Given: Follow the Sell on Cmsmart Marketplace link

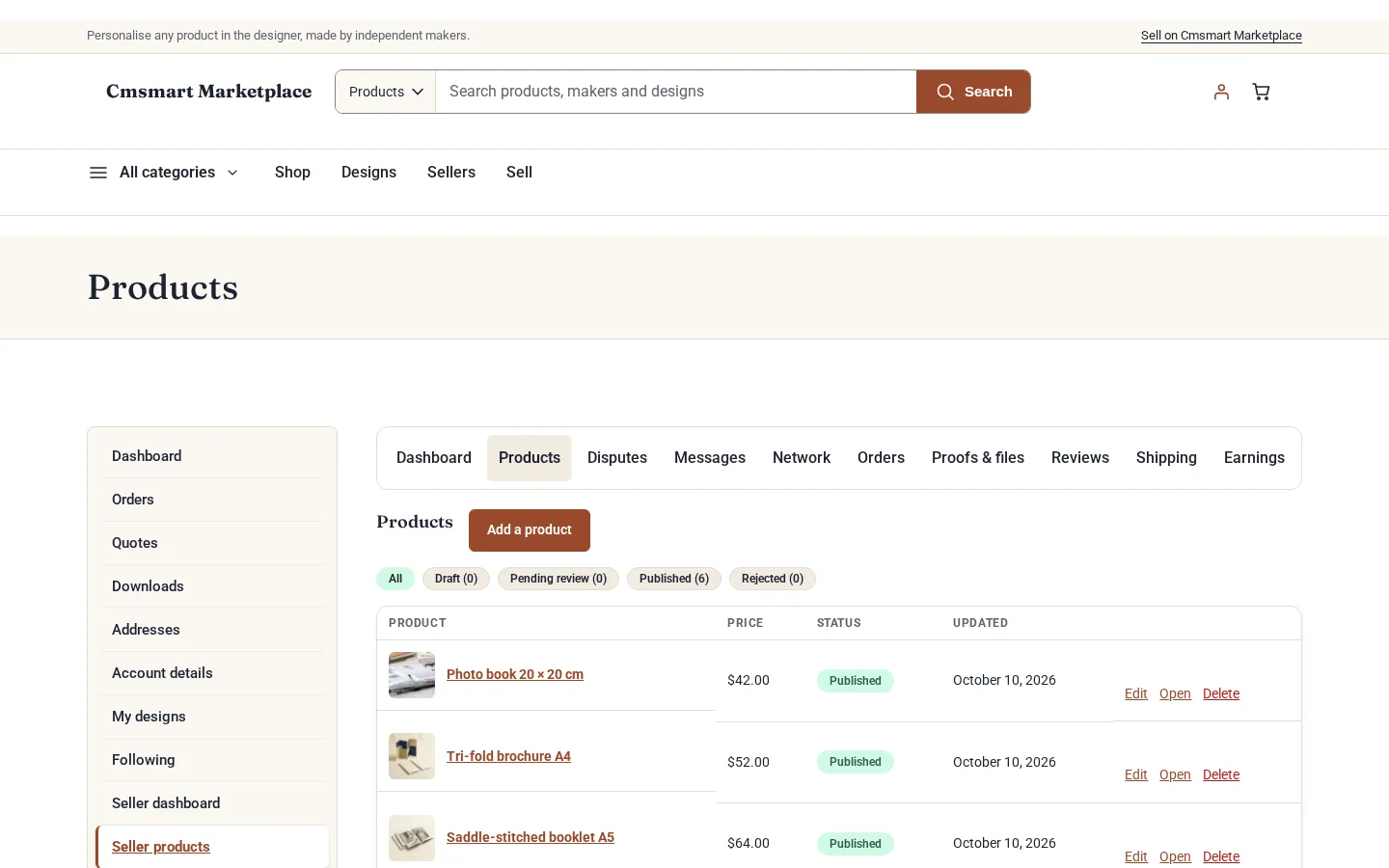Looking at the screenshot, I should click(1221, 36).
